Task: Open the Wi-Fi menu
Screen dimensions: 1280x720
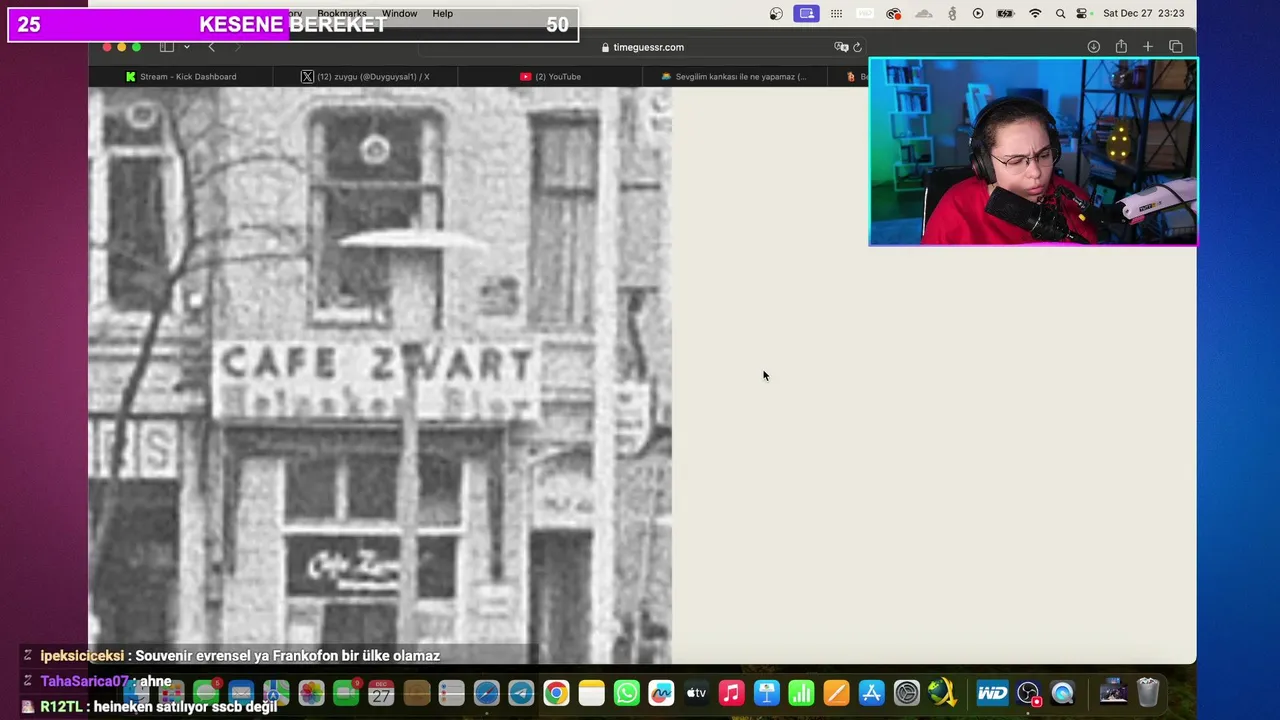Action: [x=1035, y=14]
